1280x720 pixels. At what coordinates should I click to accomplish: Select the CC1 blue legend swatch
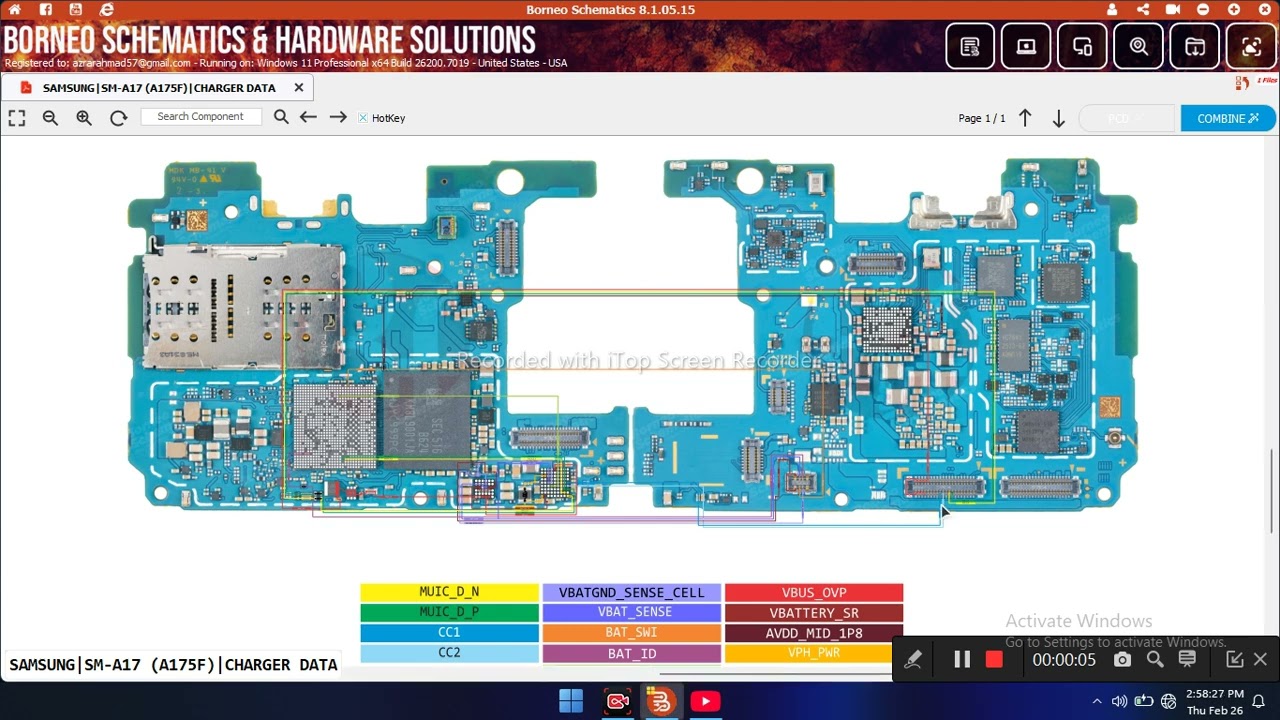(x=449, y=633)
